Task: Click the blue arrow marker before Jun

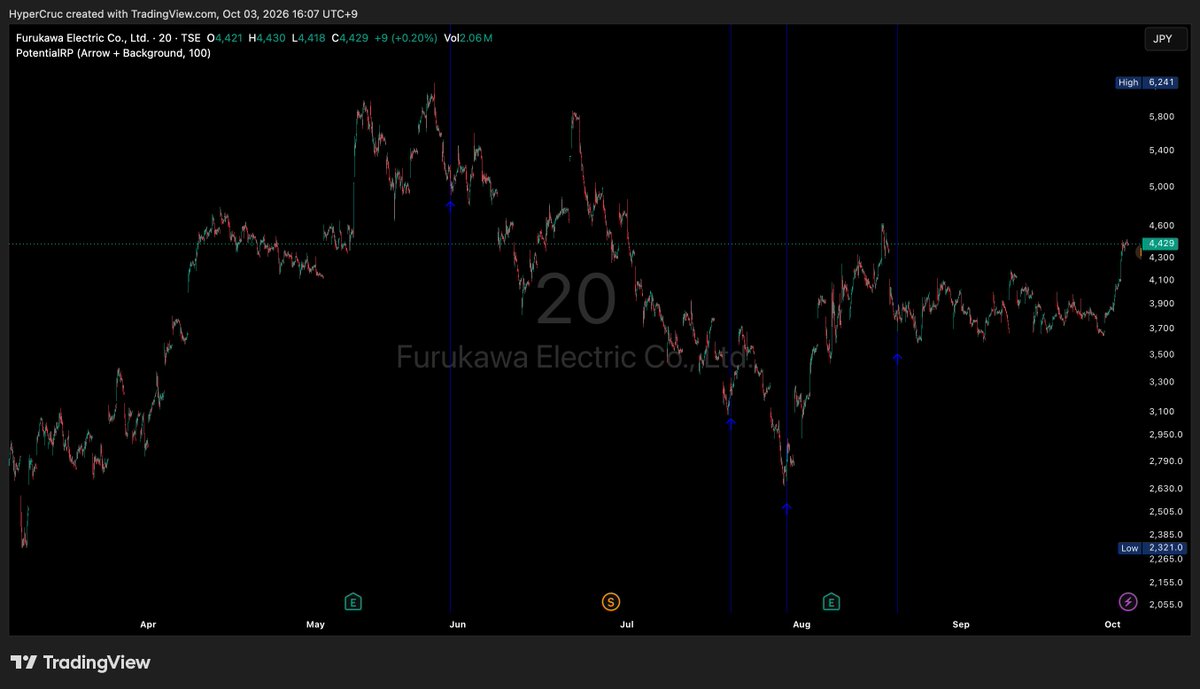Action: click(450, 203)
